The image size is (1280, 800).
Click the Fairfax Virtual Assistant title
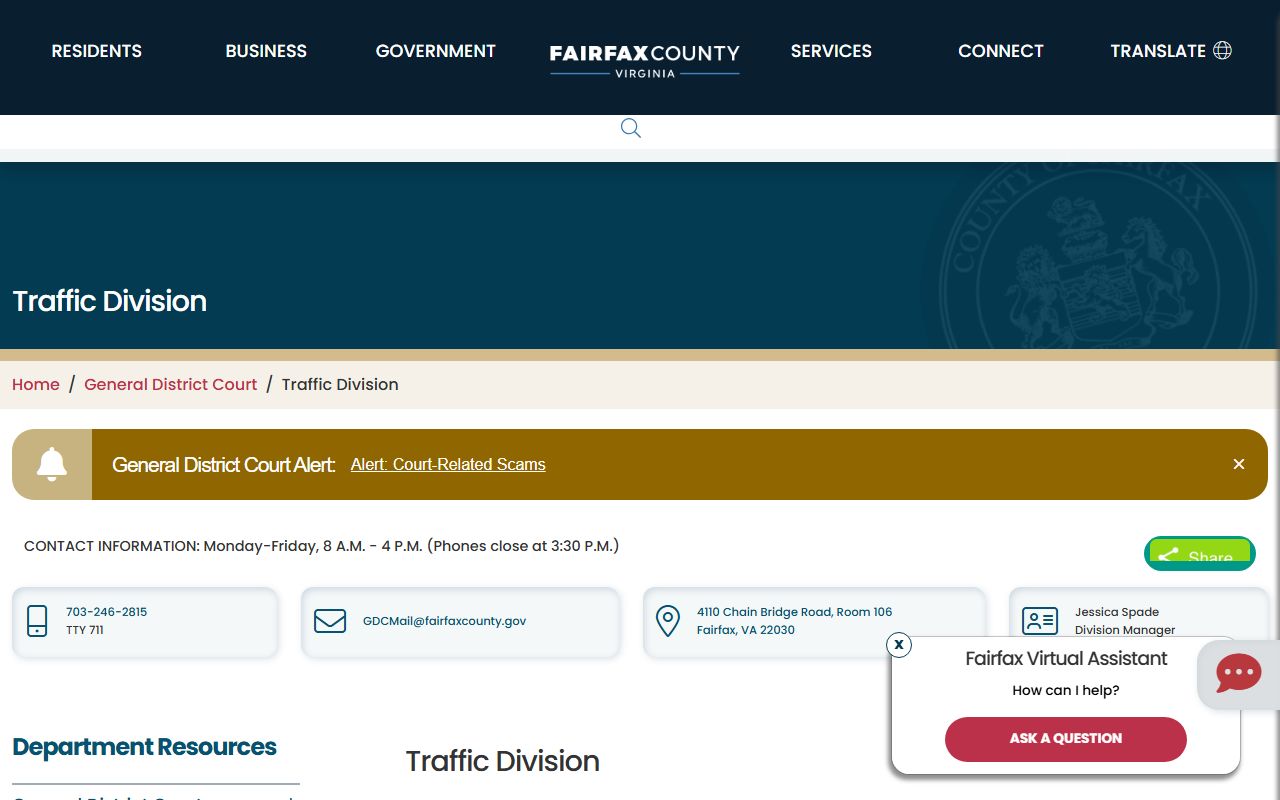click(1066, 658)
